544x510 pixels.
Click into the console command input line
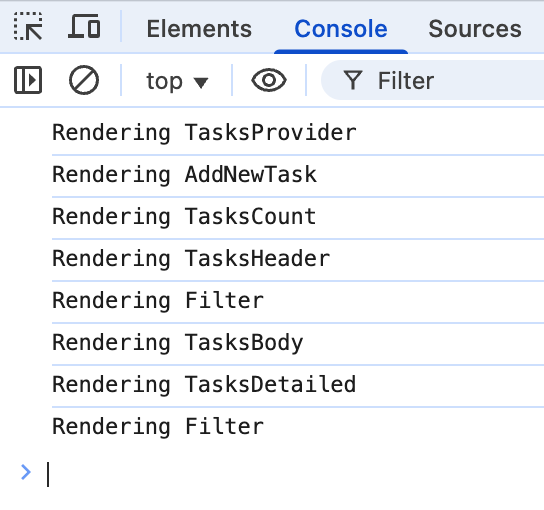click(x=295, y=474)
